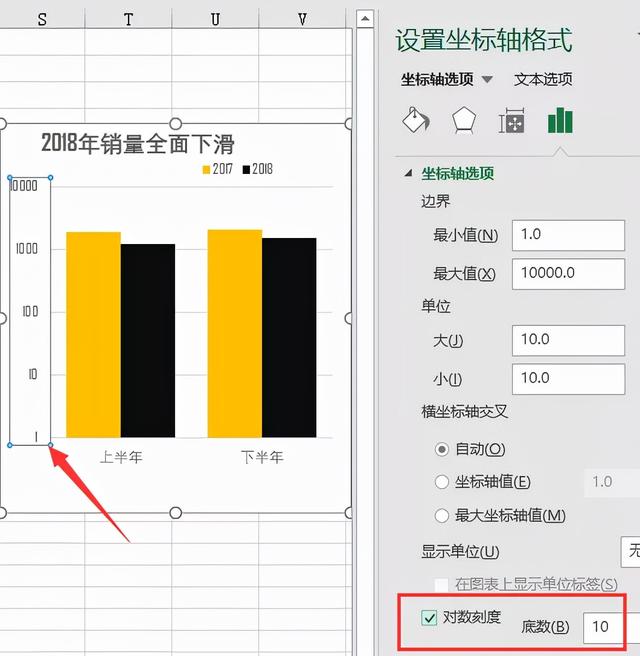
Task: Select 最大坐标轴值(M) radio button
Action: 442,515
